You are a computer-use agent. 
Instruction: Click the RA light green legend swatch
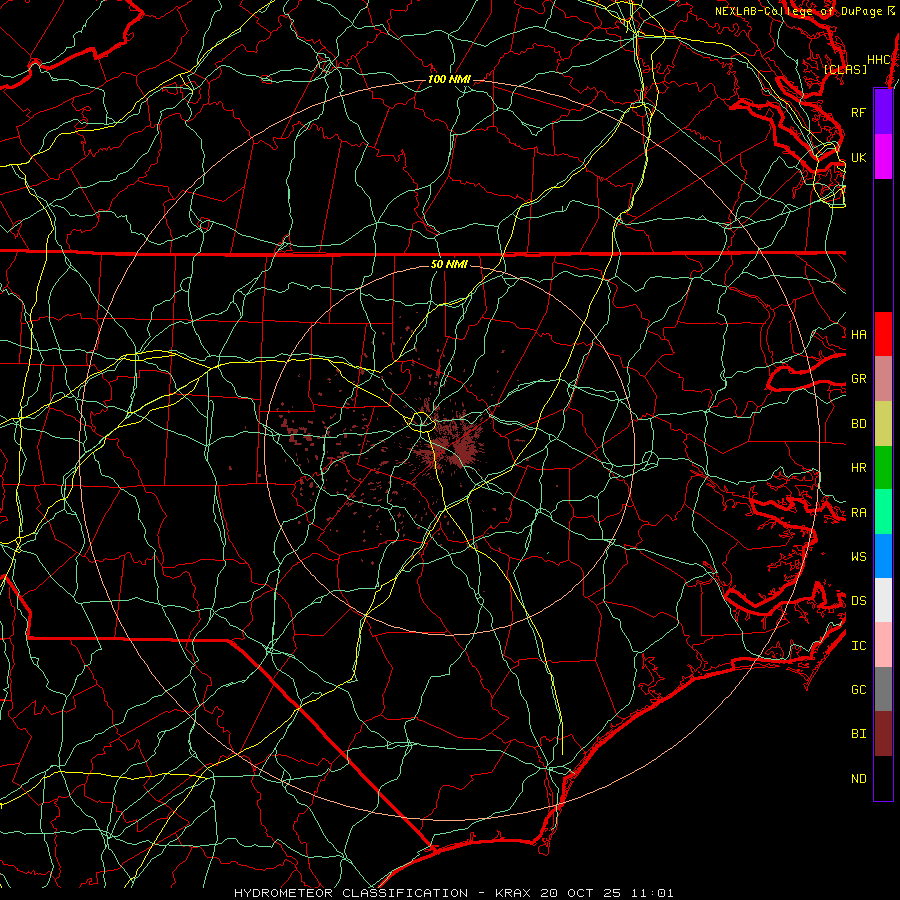(883, 512)
